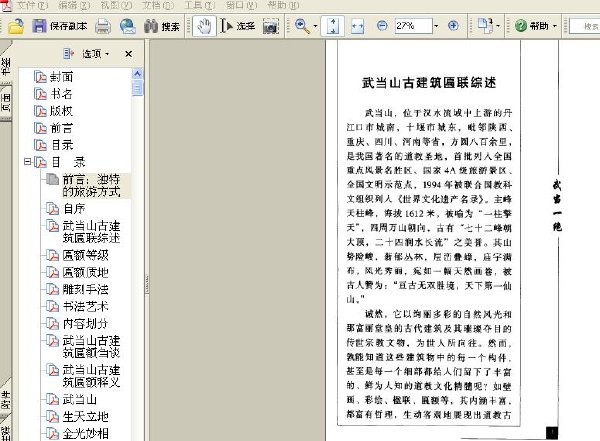Viewport: 600px width, 441px height.
Task: Open the 武当山古建筑匾联综述 bookmark
Action: [x=91, y=232]
